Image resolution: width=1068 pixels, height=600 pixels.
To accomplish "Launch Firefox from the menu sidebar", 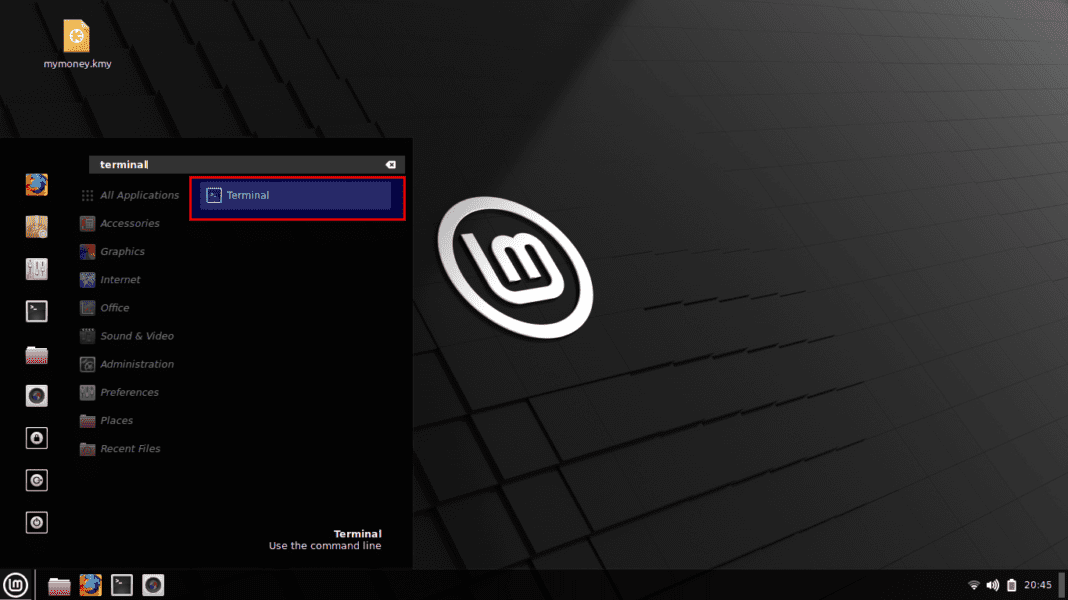I will 36,185.
